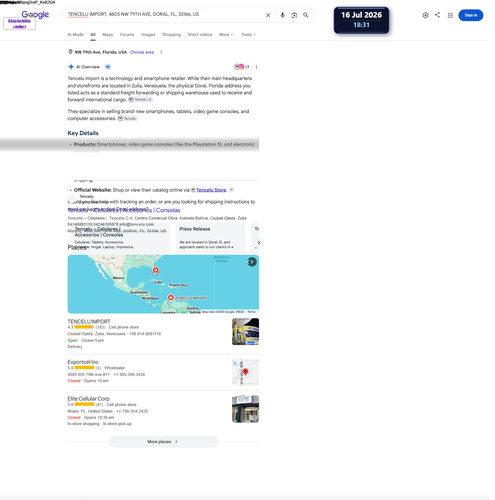
Task: Open AI Overview source icons cluster
Action: (241, 67)
